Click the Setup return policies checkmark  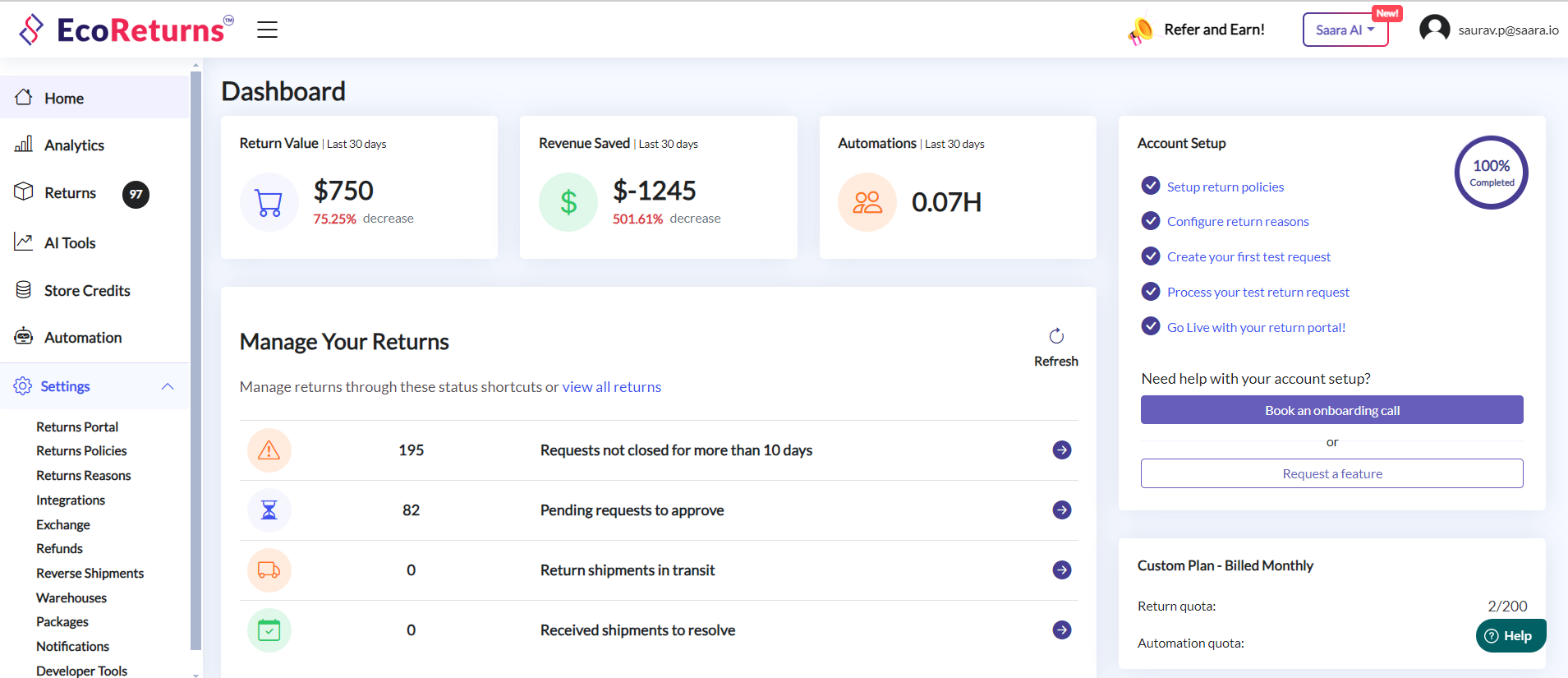(1151, 186)
